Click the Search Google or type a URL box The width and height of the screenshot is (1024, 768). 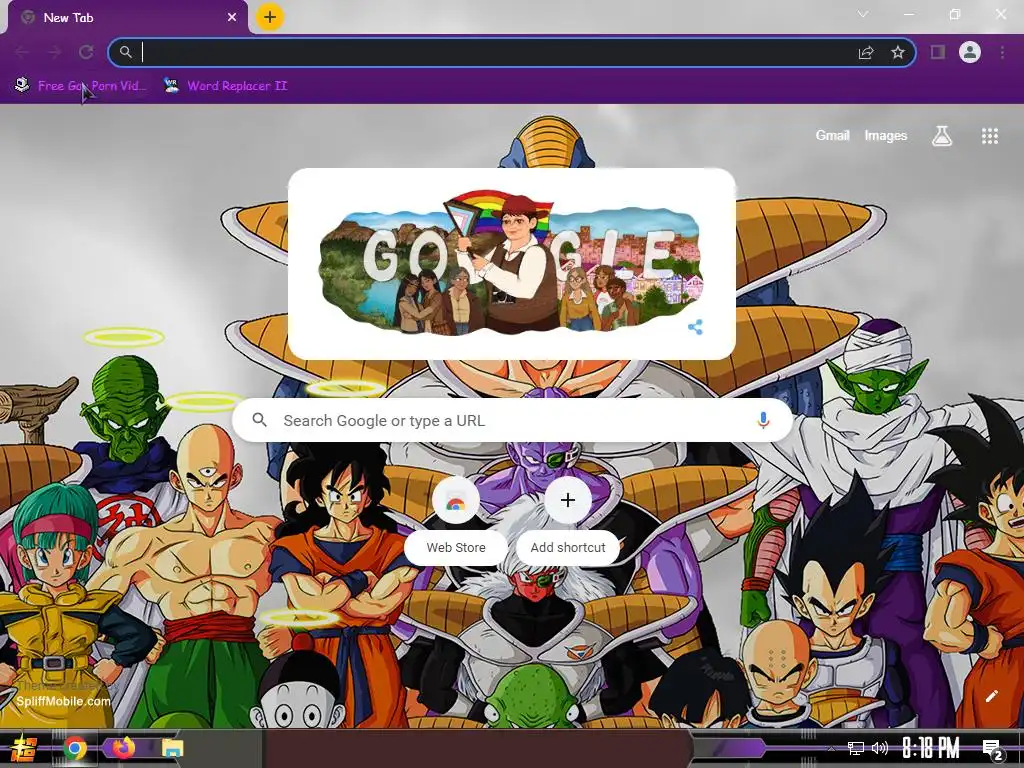coord(513,421)
